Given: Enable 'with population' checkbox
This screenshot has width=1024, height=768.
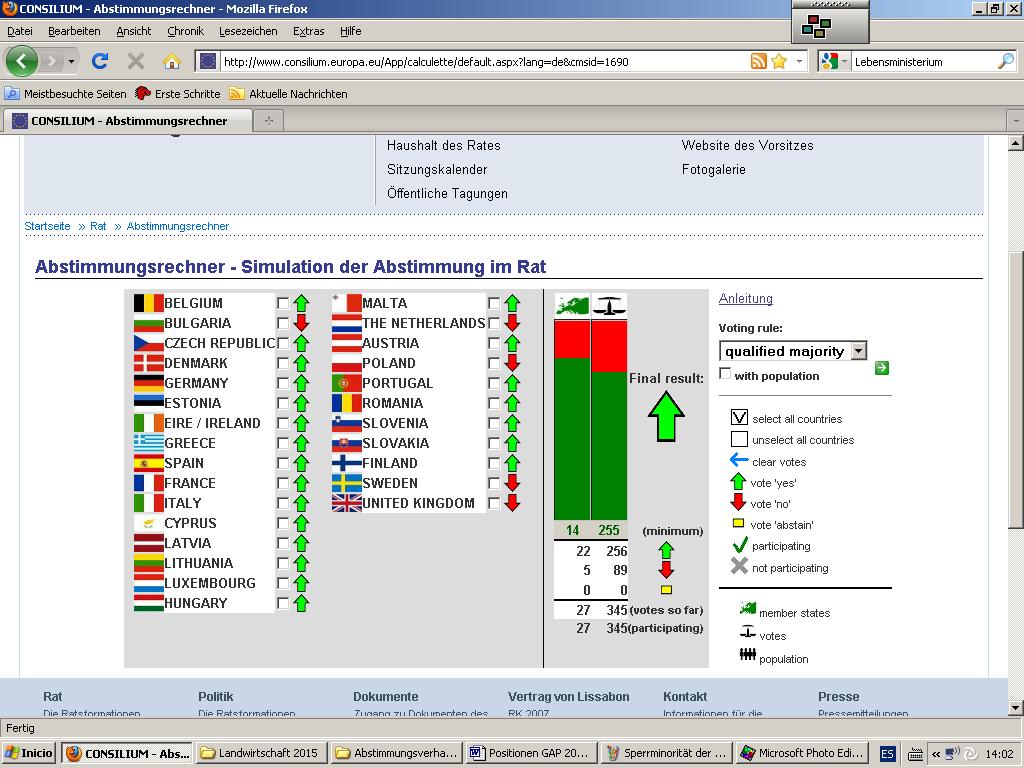Looking at the screenshot, I should coord(725,374).
